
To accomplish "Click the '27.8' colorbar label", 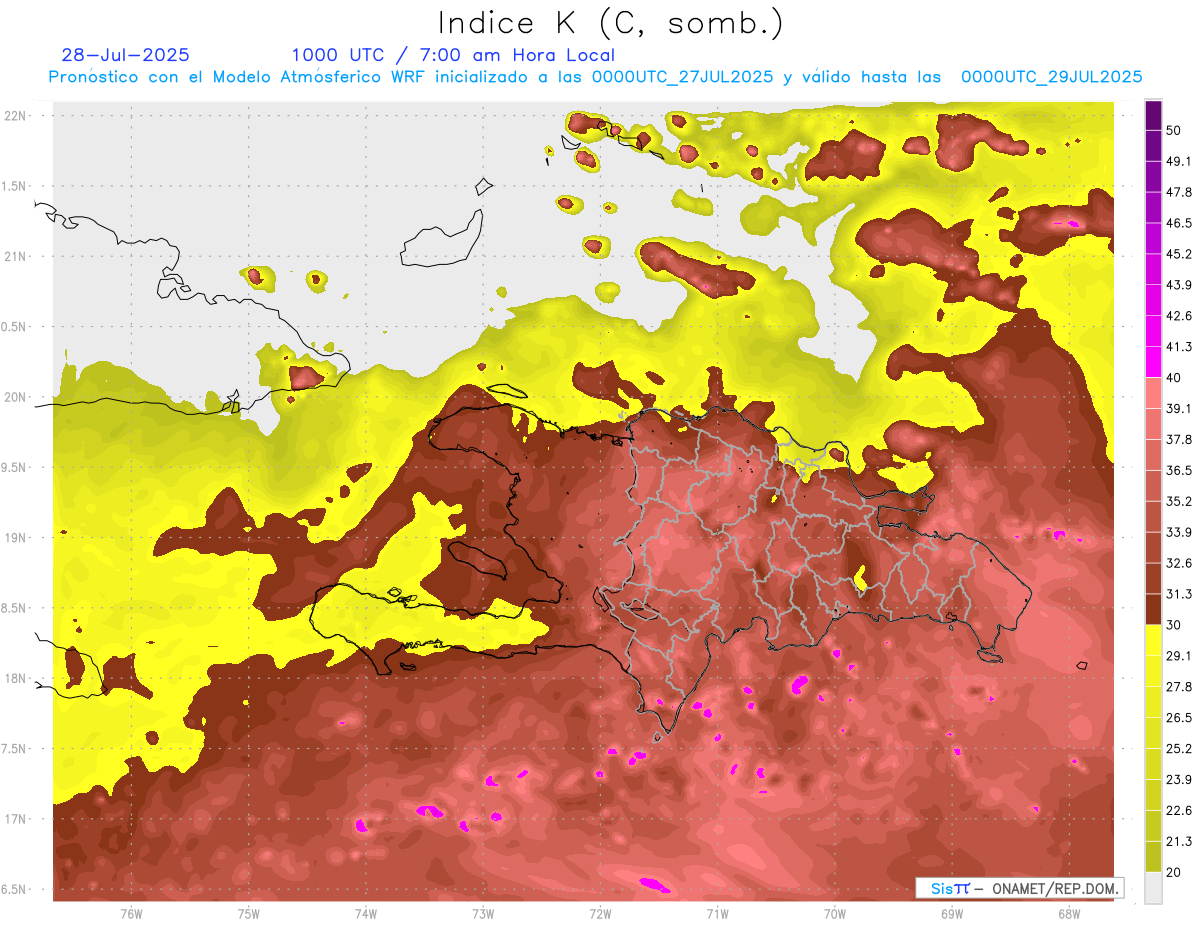I will (x=1180, y=687).
